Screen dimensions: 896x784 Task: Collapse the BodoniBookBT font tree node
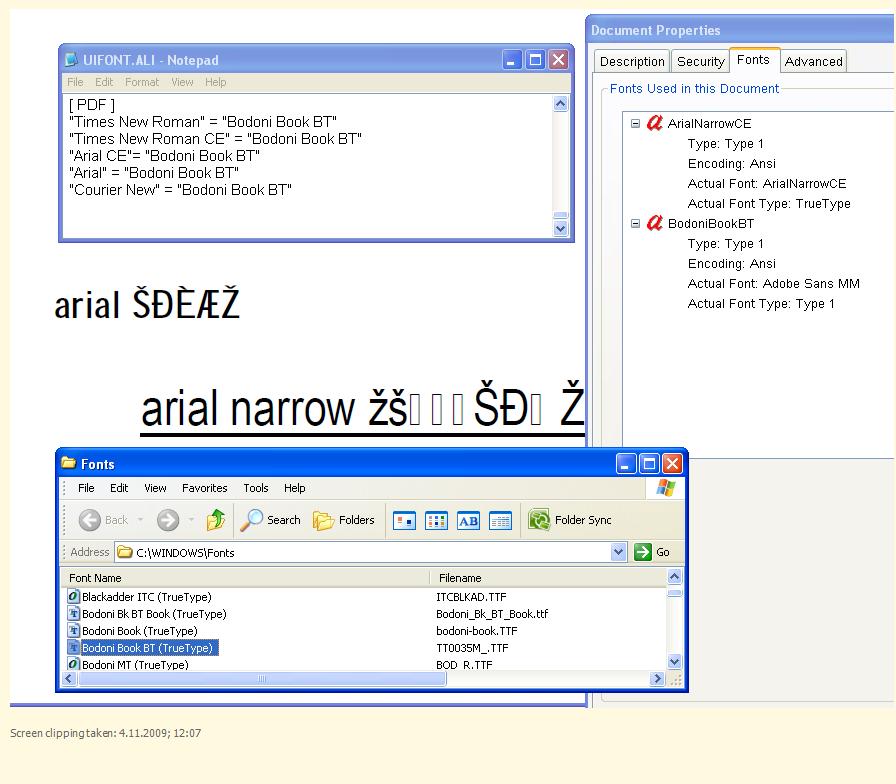(x=635, y=223)
